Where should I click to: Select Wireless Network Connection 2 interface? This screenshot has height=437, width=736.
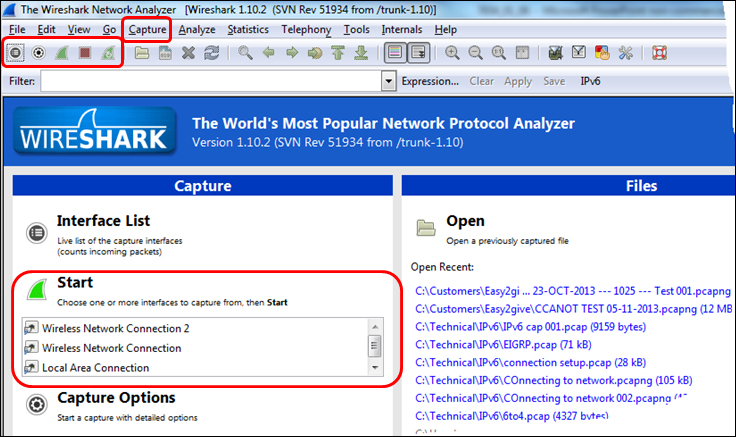(115, 329)
